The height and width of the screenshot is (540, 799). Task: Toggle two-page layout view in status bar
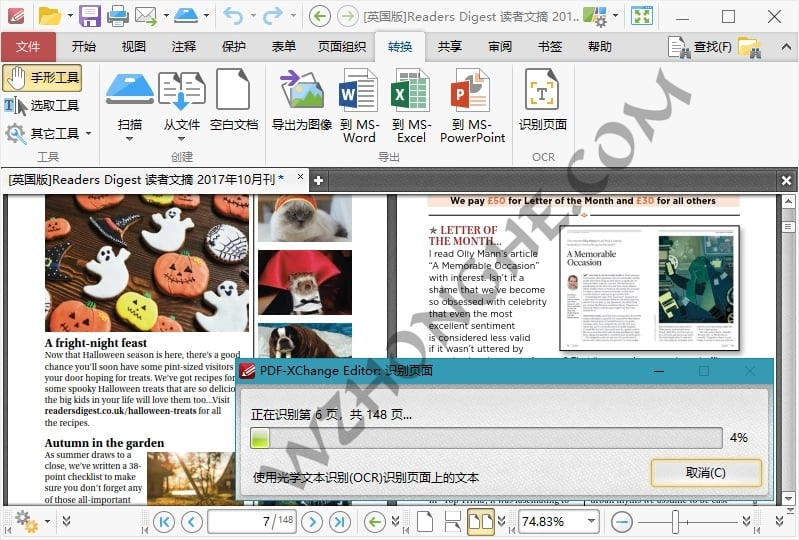(480, 521)
